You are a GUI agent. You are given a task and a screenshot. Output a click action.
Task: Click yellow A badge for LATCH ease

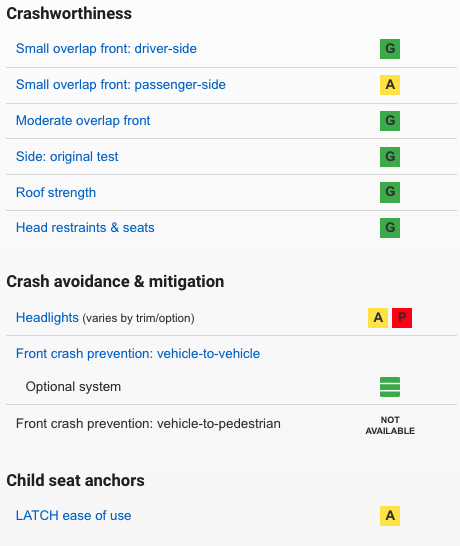[390, 516]
